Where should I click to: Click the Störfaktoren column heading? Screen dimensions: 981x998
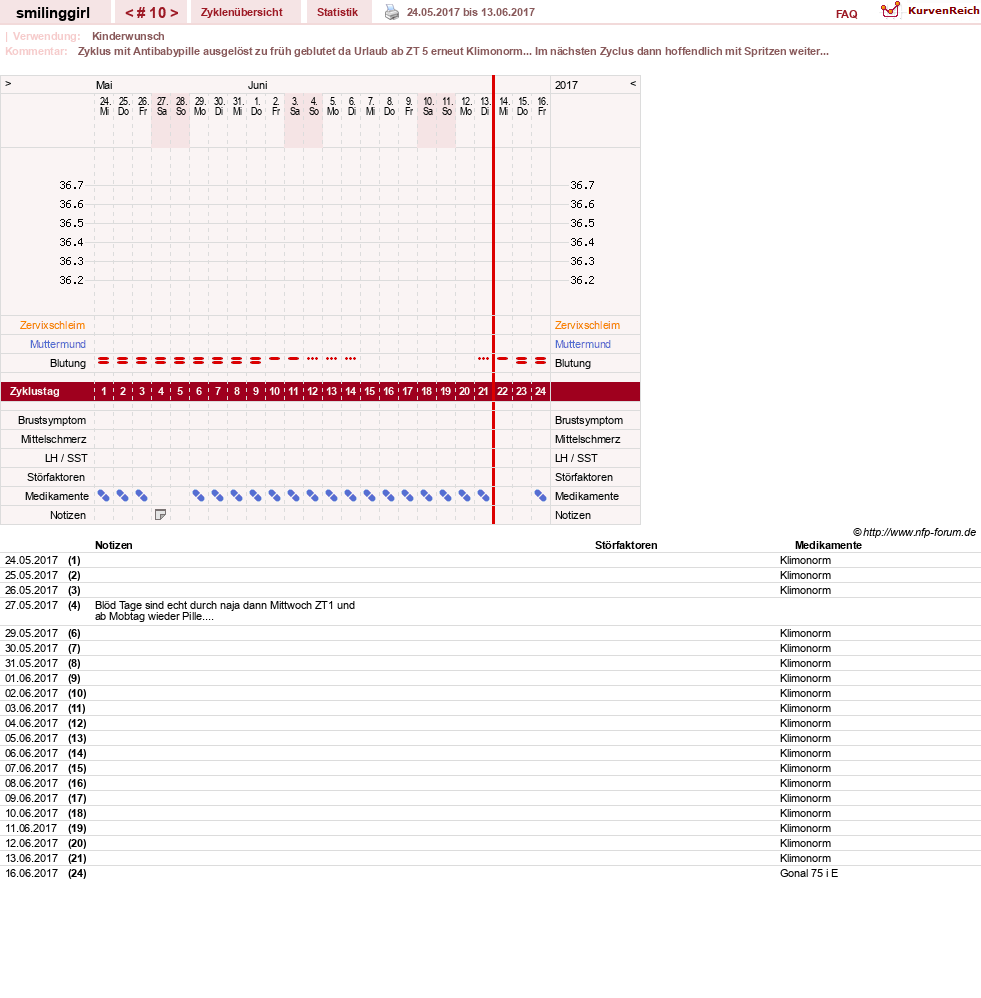(x=626, y=545)
